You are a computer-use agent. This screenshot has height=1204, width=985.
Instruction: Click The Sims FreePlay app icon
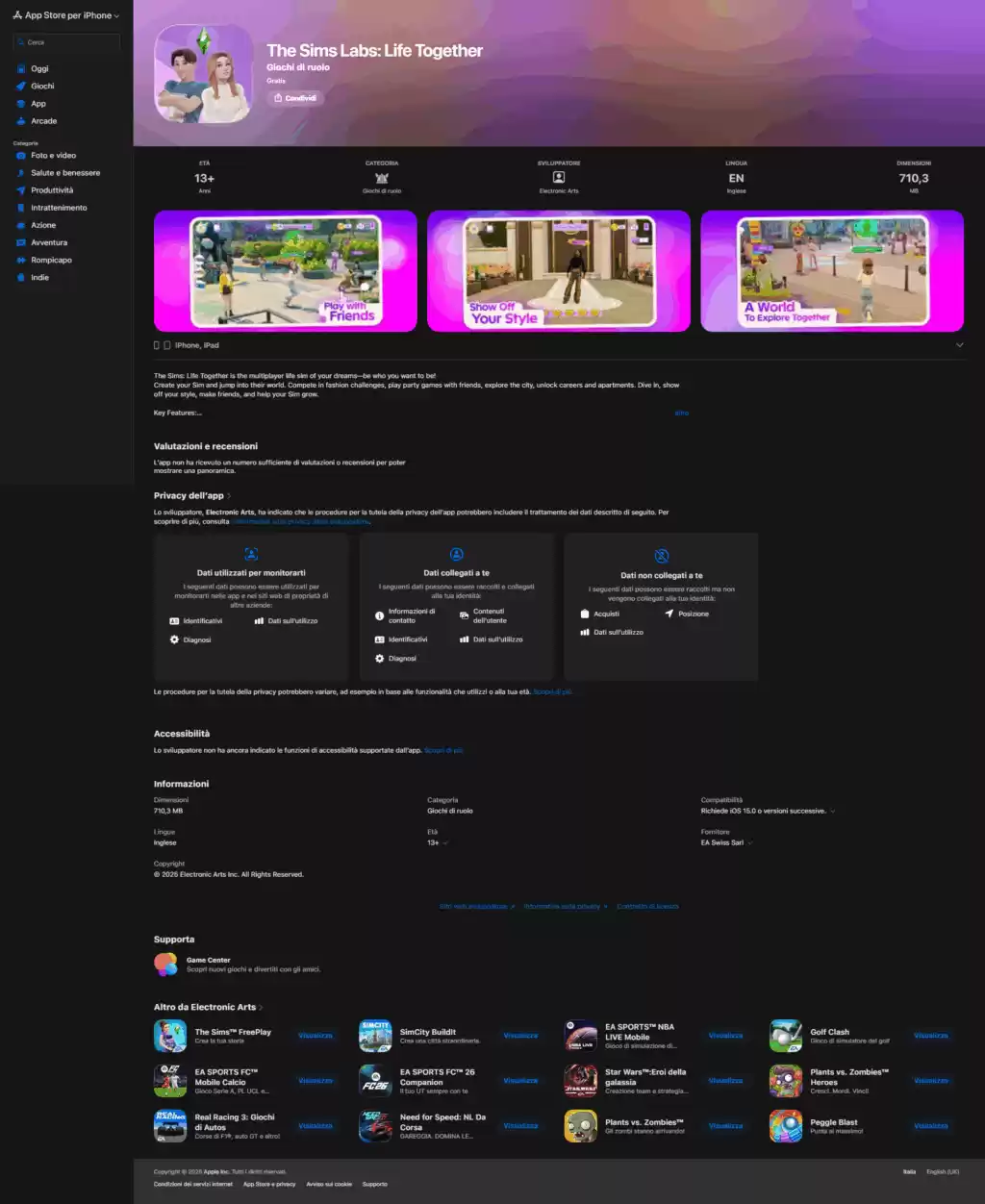[x=170, y=1036]
